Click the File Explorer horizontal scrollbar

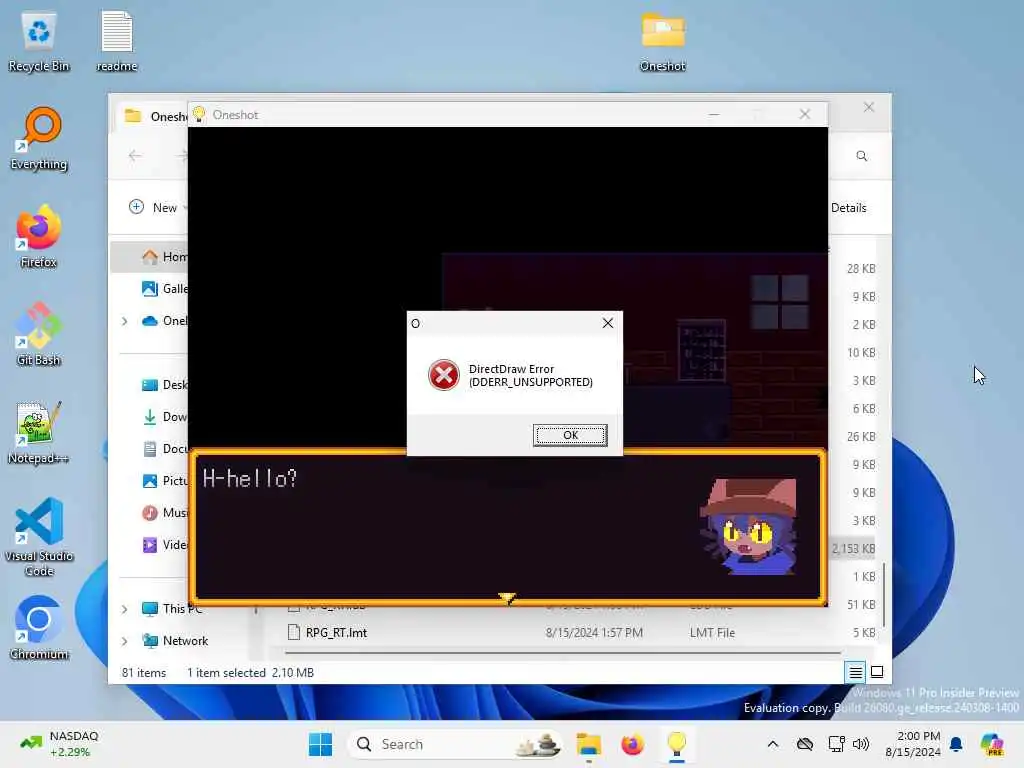point(563,652)
